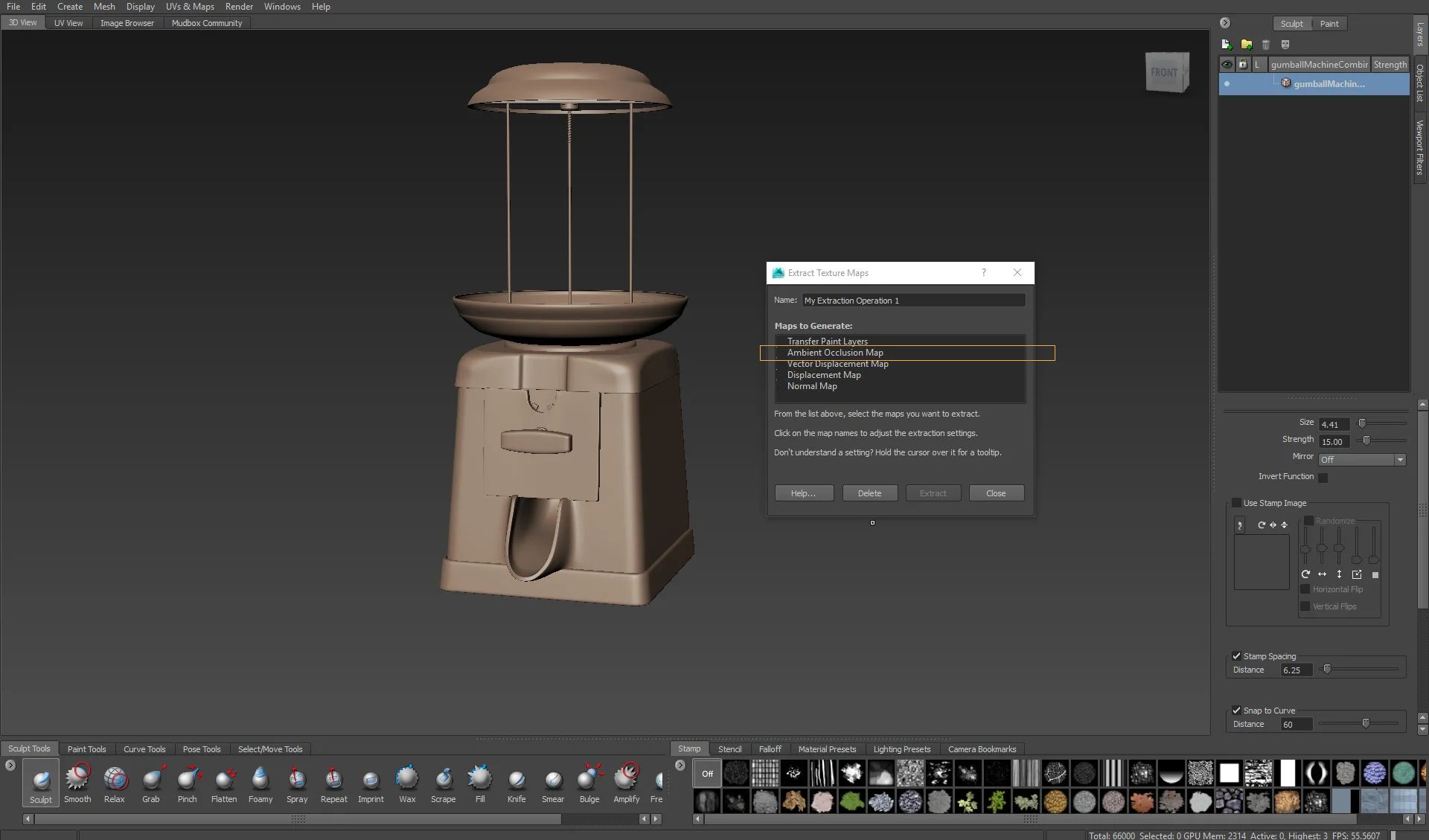Select the Grab sculpt tool
This screenshot has height=840, width=1429.
click(x=151, y=782)
